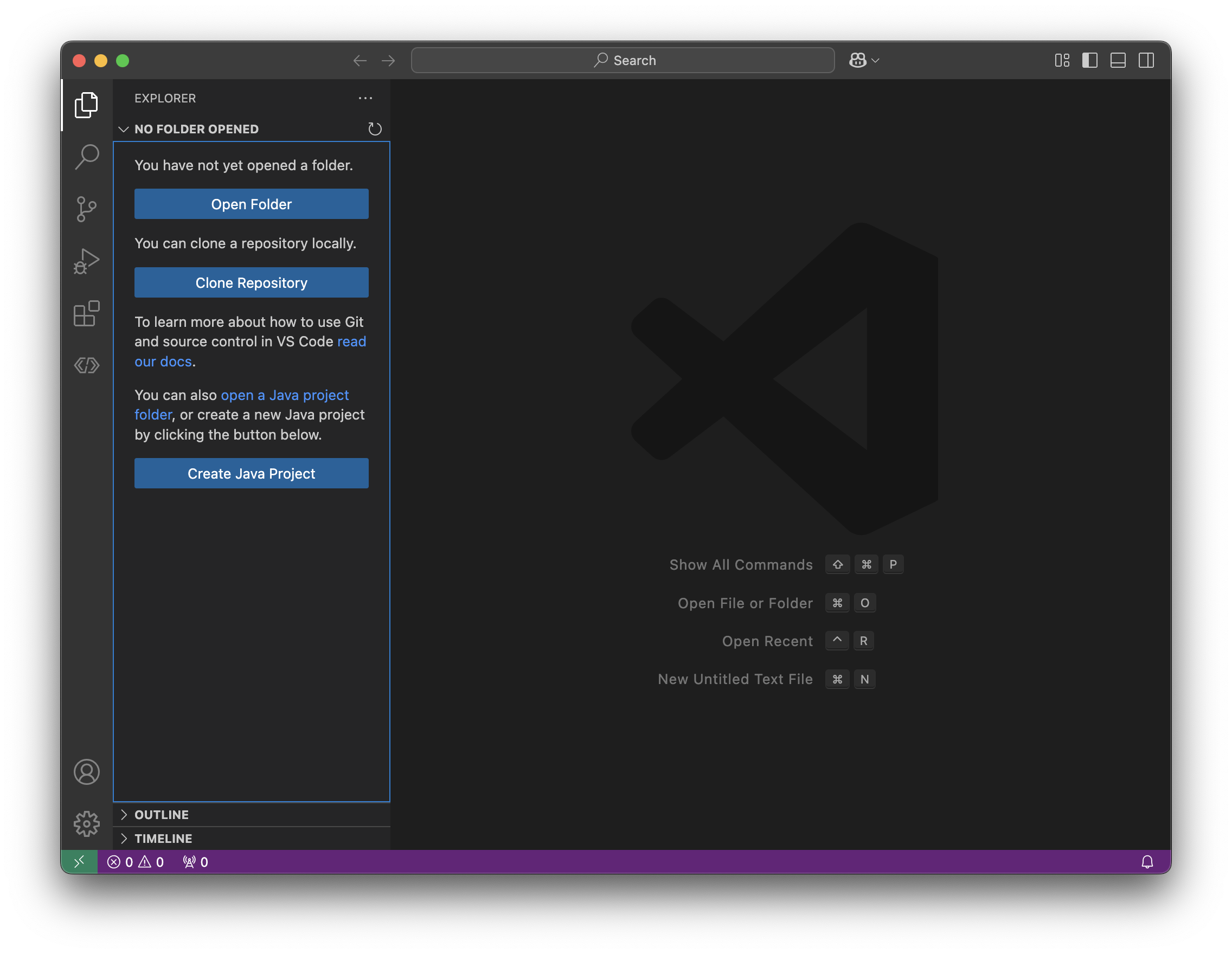Open the Copilot dropdown arrow
The width and height of the screenshot is (1232, 954).
(876, 60)
